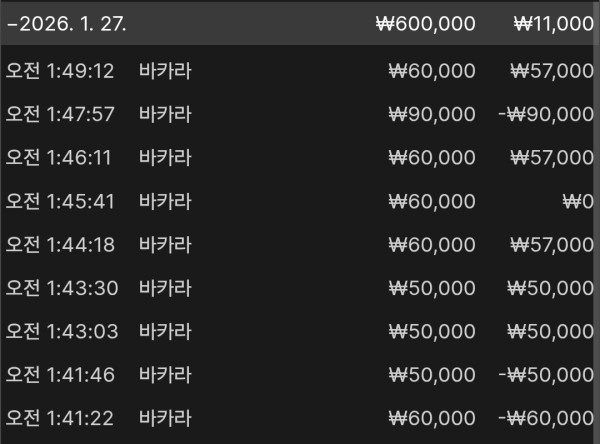Image resolution: width=600 pixels, height=444 pixels.
Task: Click the ₩11,000 daily net total
Action: click(x=552, y=24)
